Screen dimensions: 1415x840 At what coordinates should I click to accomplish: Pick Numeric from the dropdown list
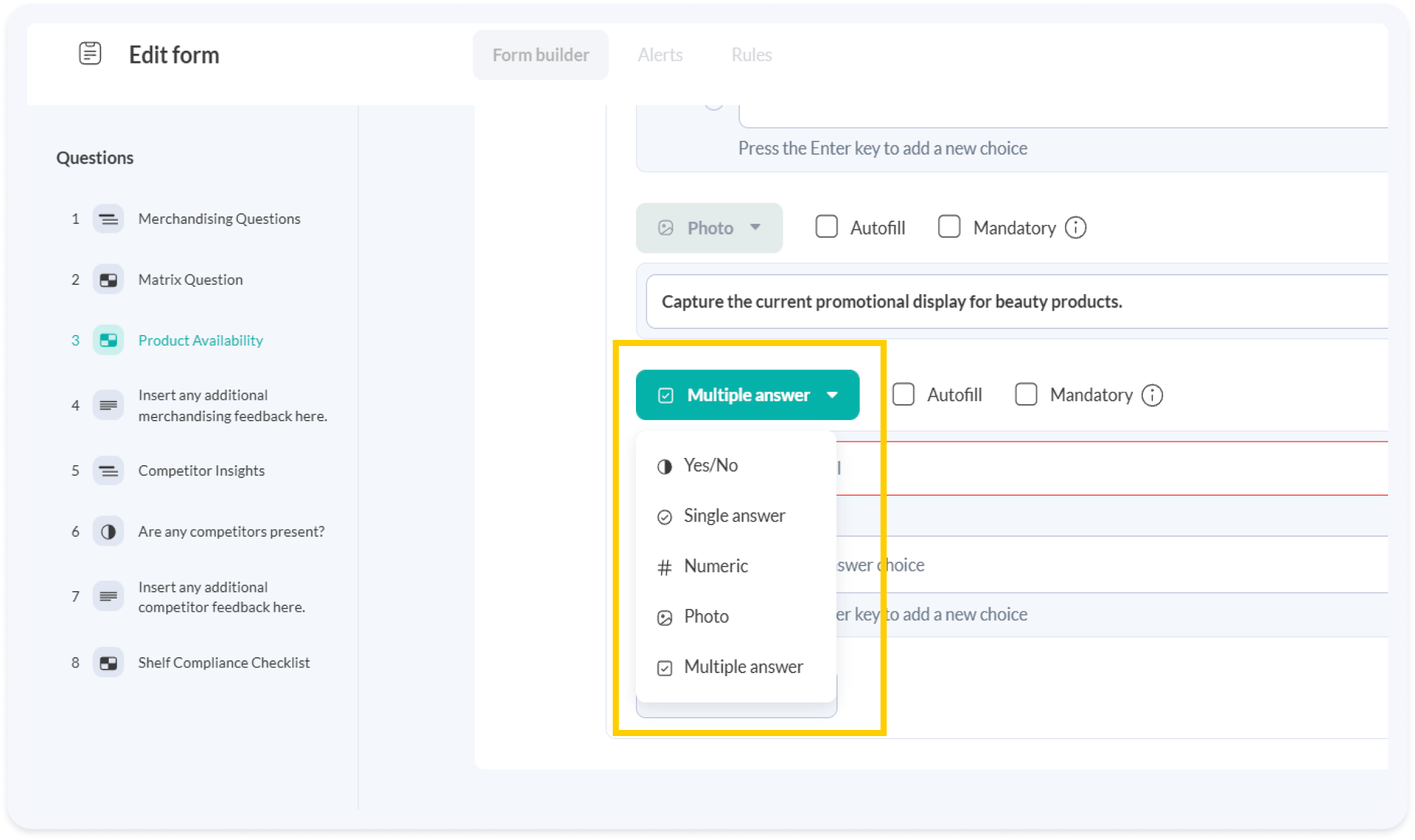[715, 566]
